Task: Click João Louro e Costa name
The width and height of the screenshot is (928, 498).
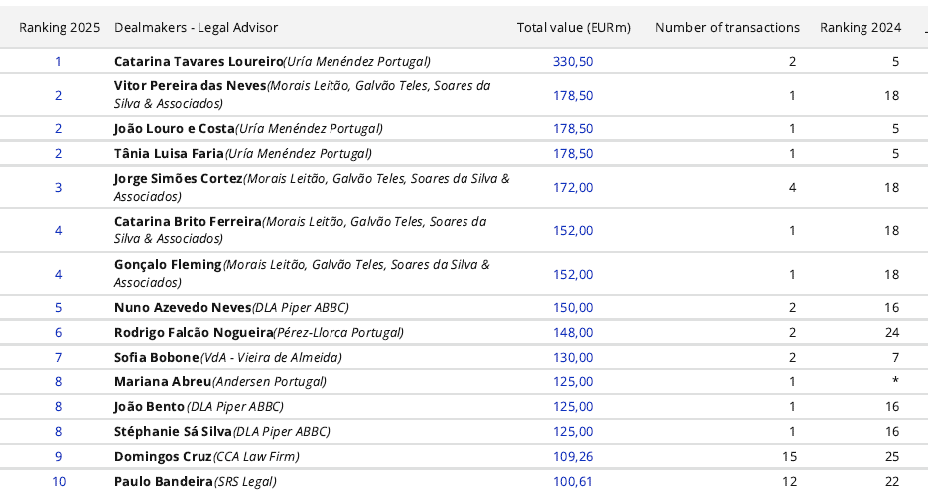Action: coord(175,128)
